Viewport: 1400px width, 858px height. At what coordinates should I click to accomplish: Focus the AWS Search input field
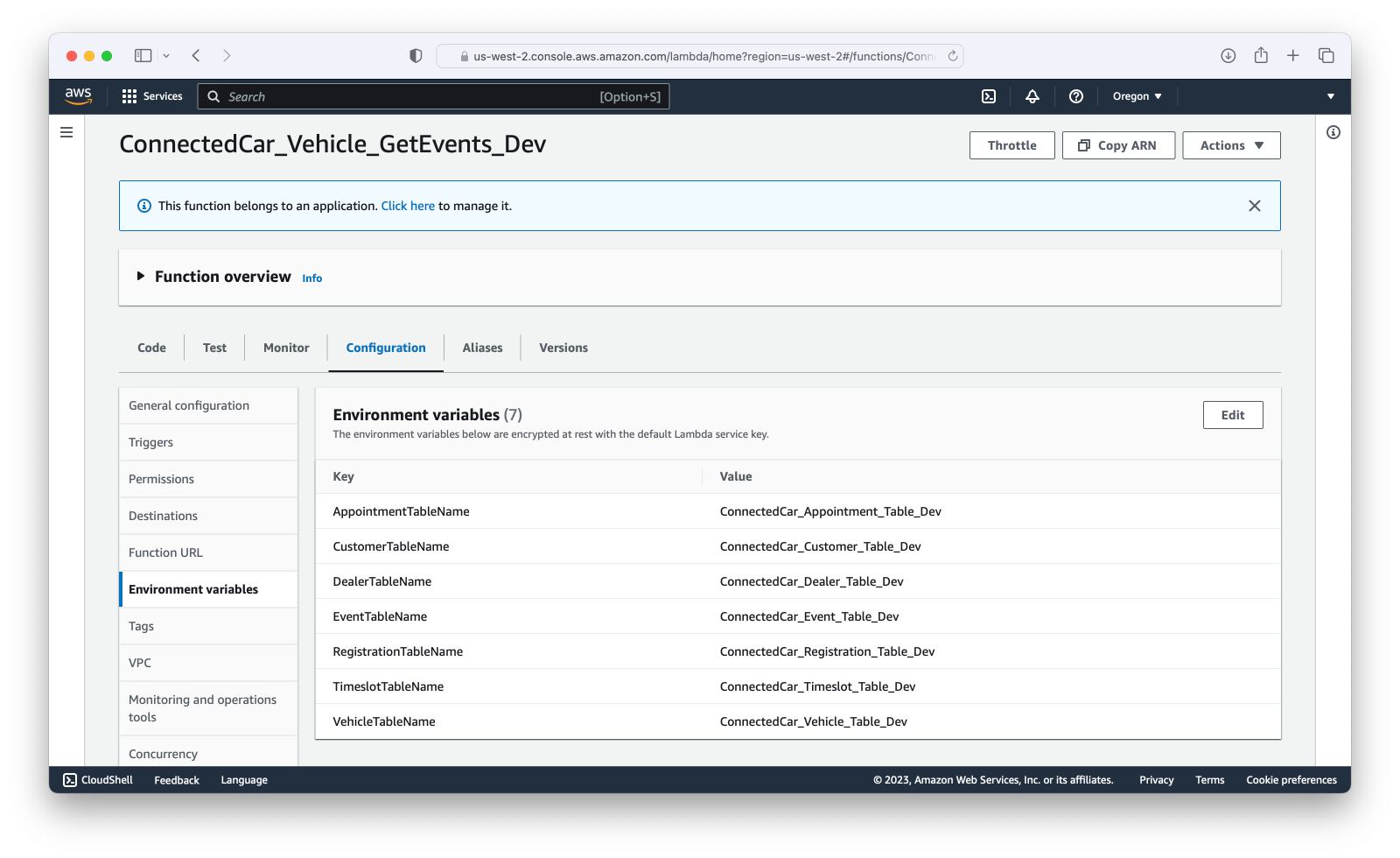tap(434, 96)
